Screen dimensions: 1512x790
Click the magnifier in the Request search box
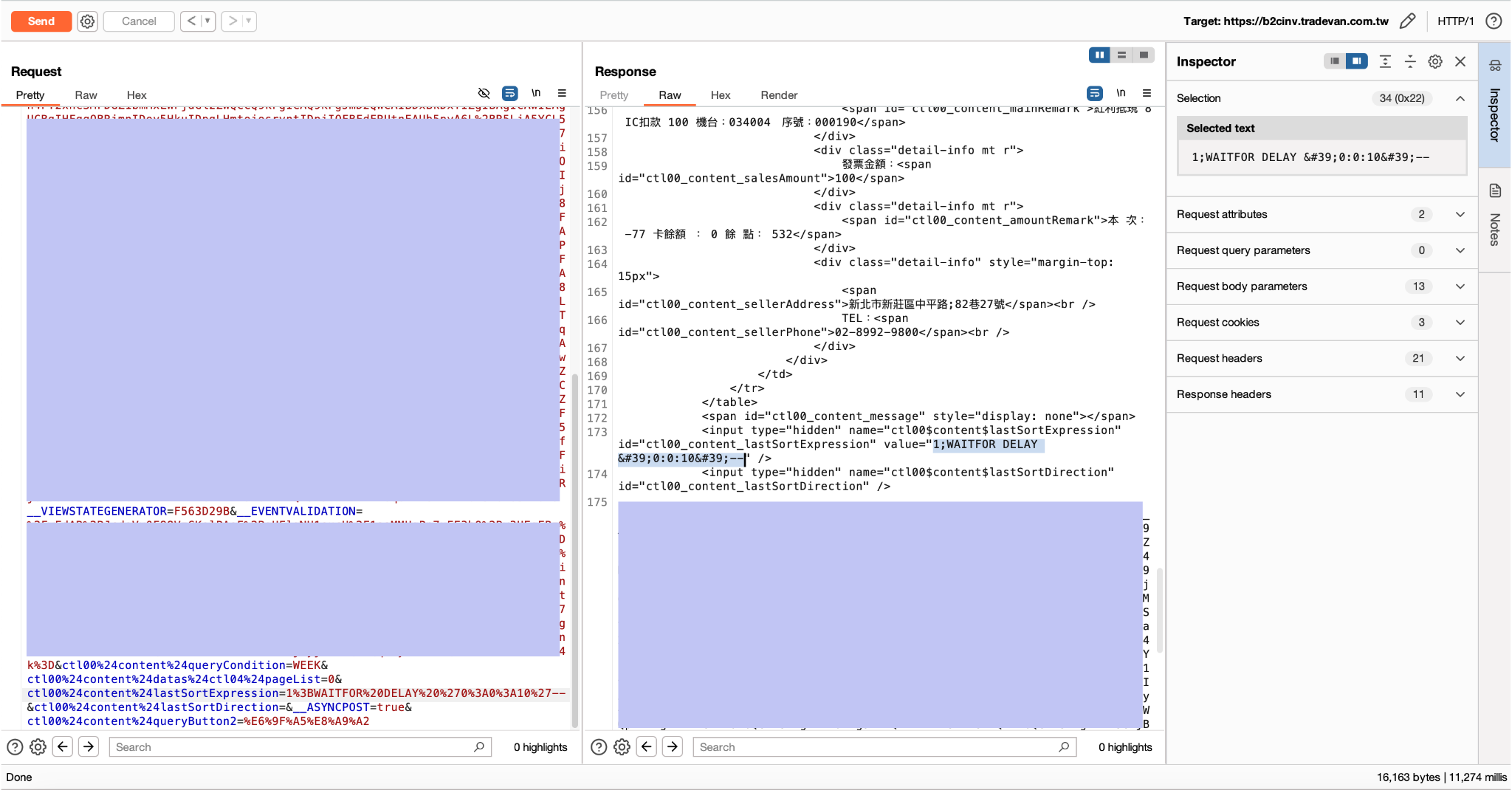tap(479, 747)
